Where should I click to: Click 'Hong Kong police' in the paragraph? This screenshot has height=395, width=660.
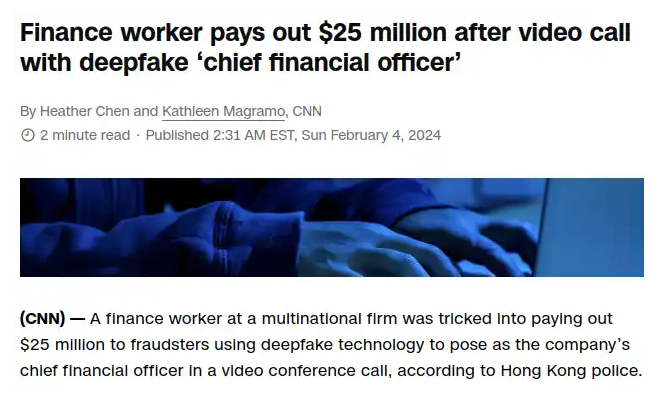(570, 371)
